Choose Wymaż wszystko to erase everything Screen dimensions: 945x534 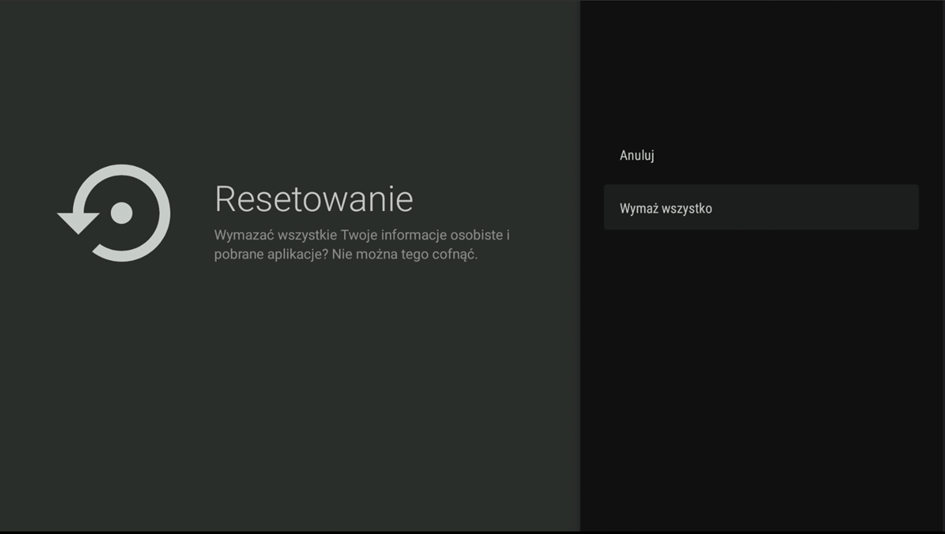(x=665, y=208)
